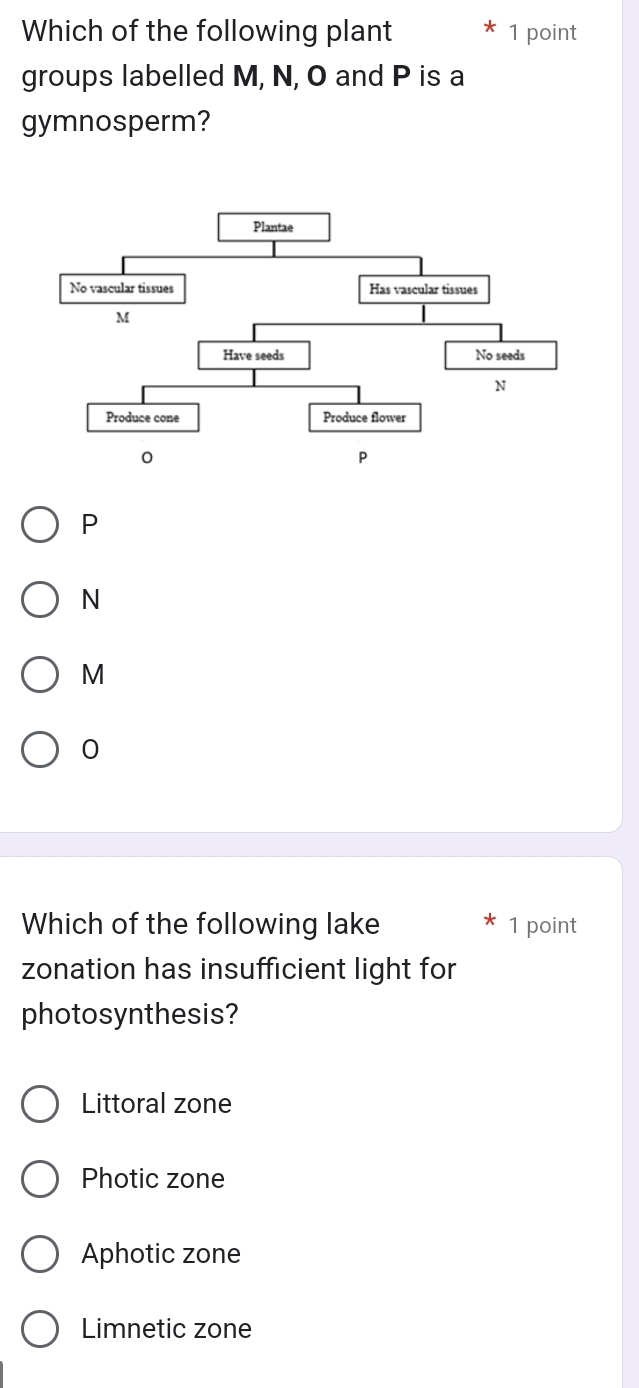639x1388 pixels.
Task: Select the N answer radio button
Action: [40, 599]
